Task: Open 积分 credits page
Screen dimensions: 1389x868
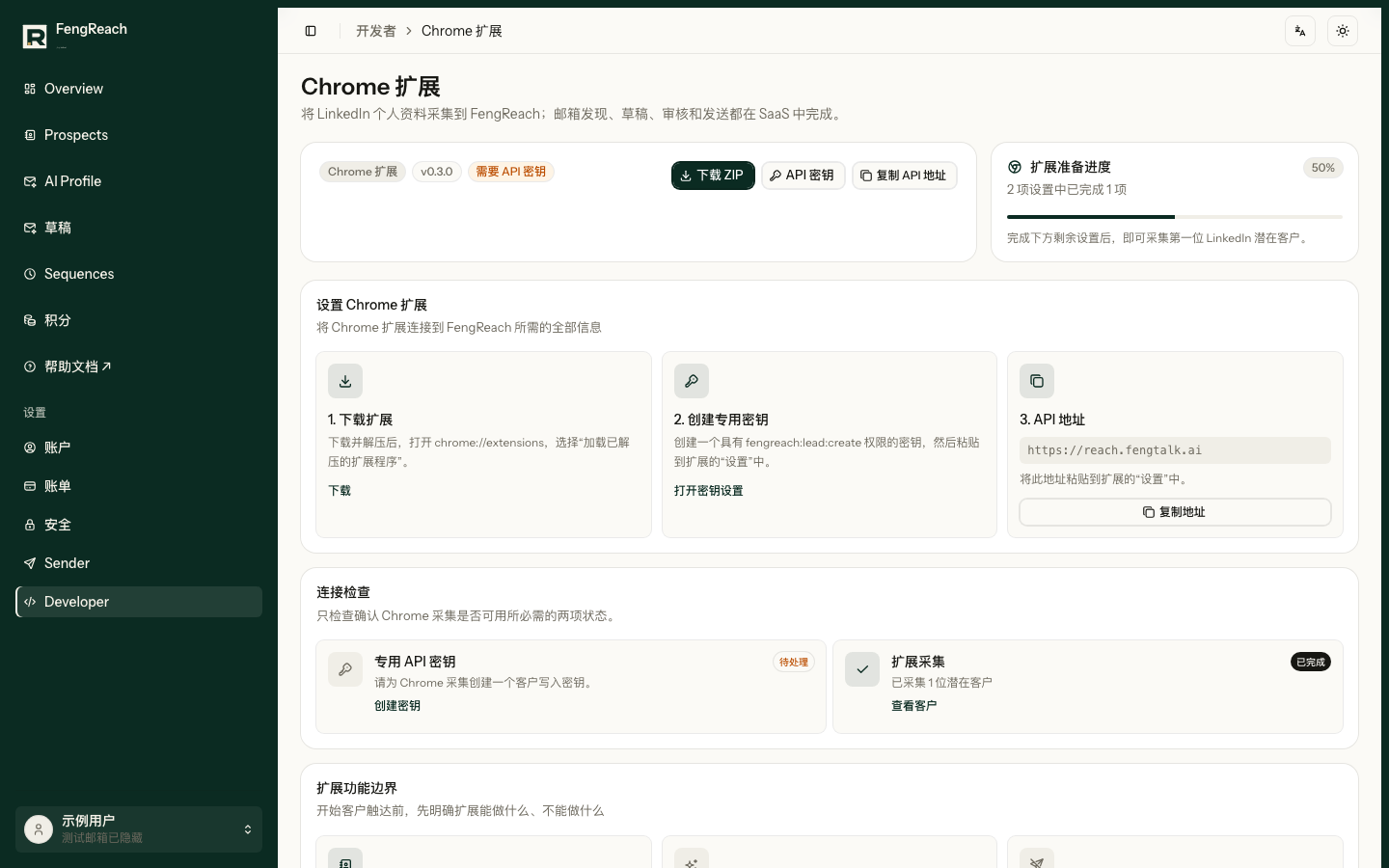Action: [x=139, y=320]
